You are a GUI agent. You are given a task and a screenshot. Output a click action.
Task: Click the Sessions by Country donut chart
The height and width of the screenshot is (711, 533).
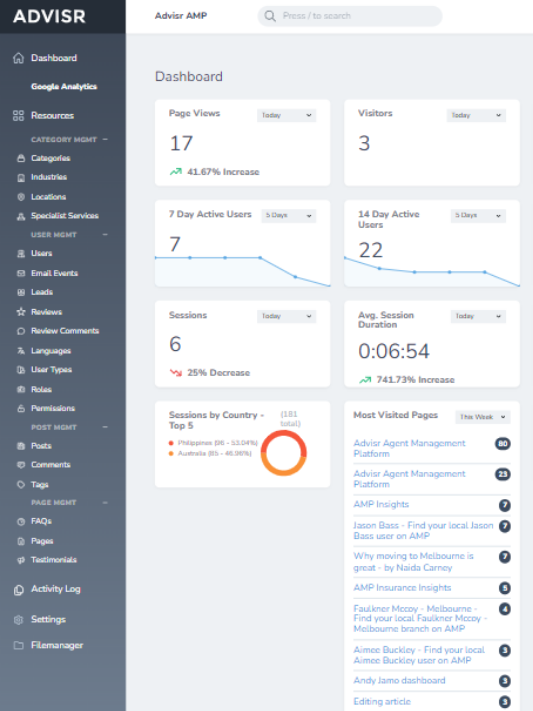pos(284,453)
